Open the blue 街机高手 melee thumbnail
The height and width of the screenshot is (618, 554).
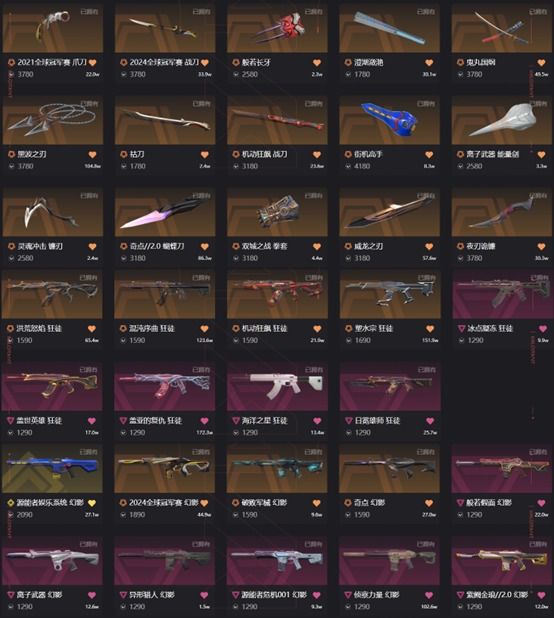pyautogui.click(x=389, y=120)
